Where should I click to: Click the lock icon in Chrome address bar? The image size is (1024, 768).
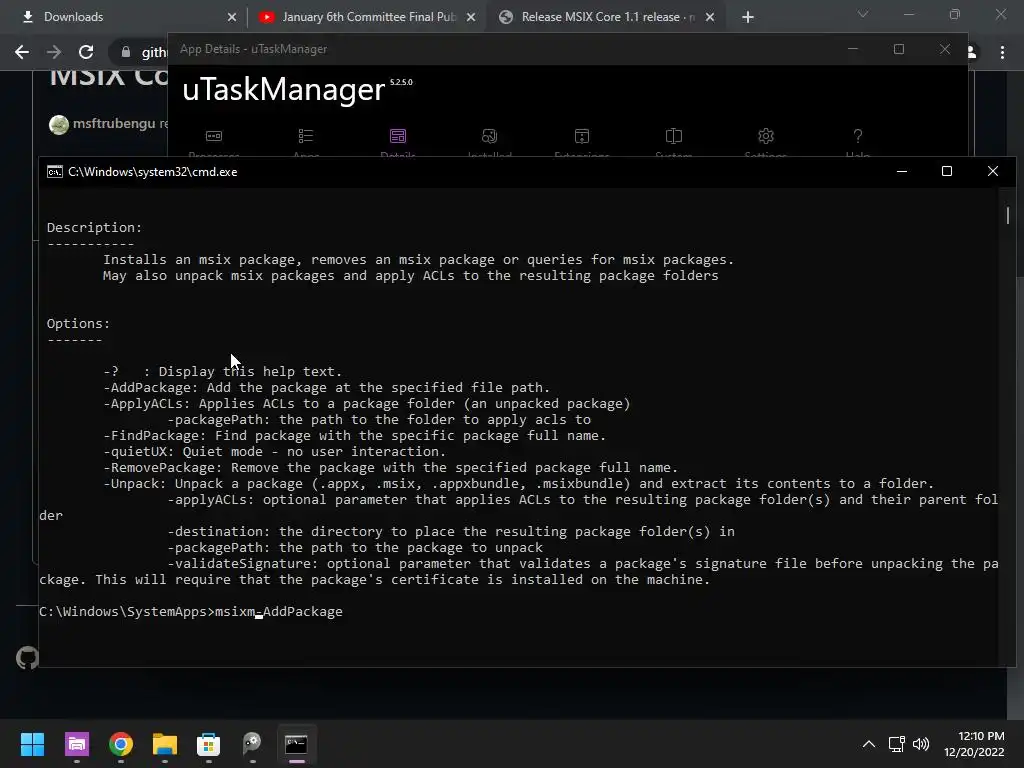click(126, 52)
